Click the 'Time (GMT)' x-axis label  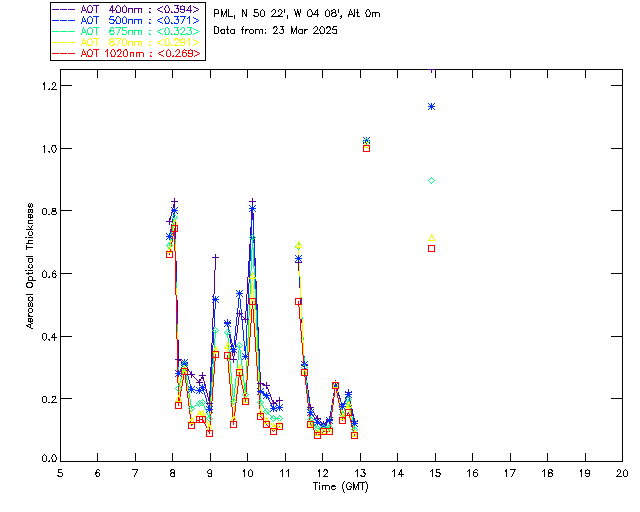341,485
